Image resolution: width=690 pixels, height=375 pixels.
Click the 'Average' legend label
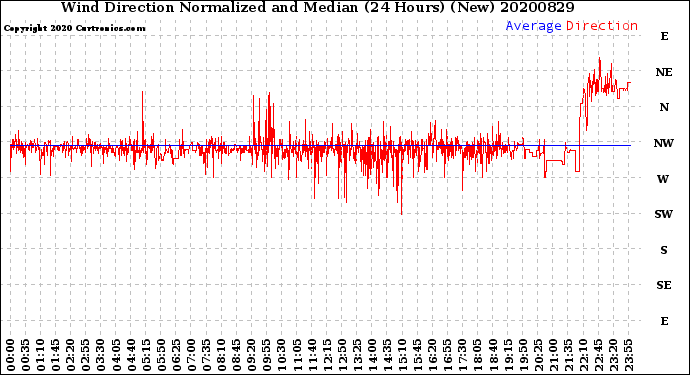click(533, 26)
